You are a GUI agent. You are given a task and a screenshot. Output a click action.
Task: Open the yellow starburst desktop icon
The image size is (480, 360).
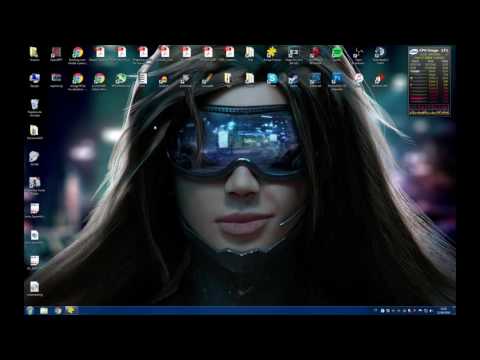tap(272, 54)
